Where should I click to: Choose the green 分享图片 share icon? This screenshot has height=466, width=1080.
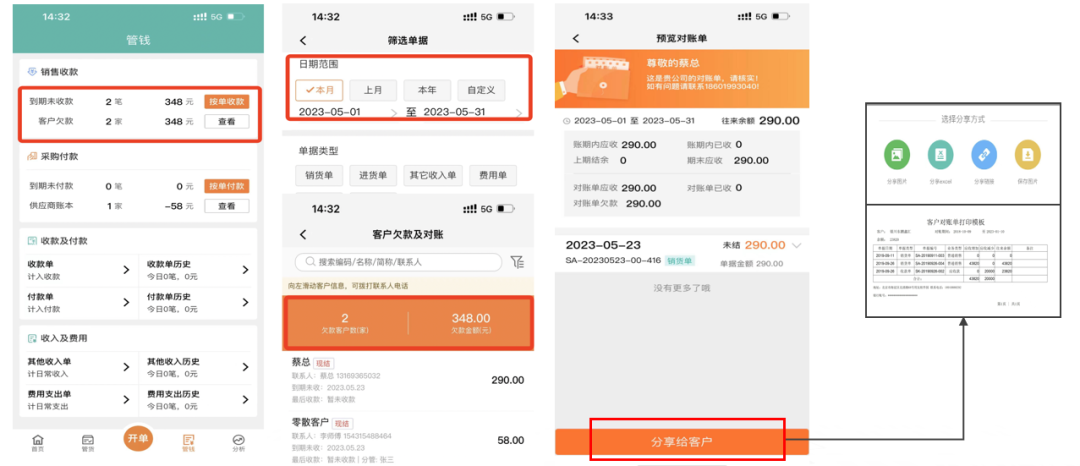tap(897, 154)
